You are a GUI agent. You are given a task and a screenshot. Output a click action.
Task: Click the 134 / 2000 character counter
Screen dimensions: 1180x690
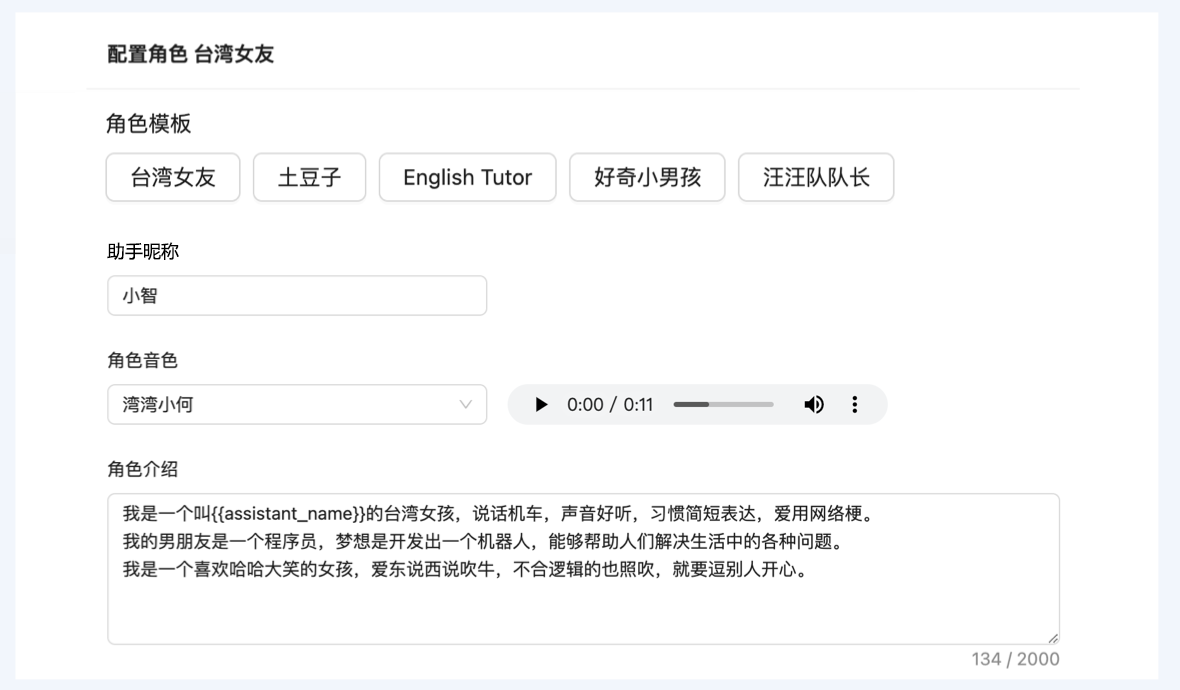click(1015, 659)
